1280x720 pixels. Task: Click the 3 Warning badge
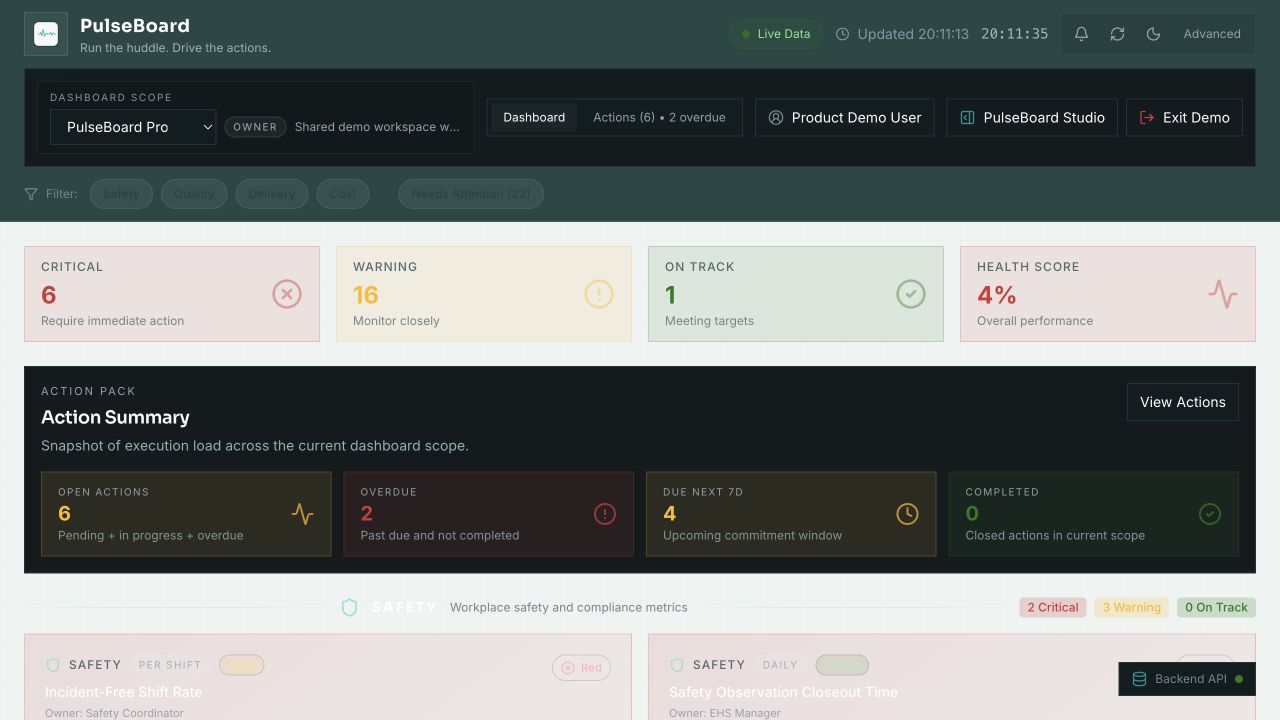1132,607
